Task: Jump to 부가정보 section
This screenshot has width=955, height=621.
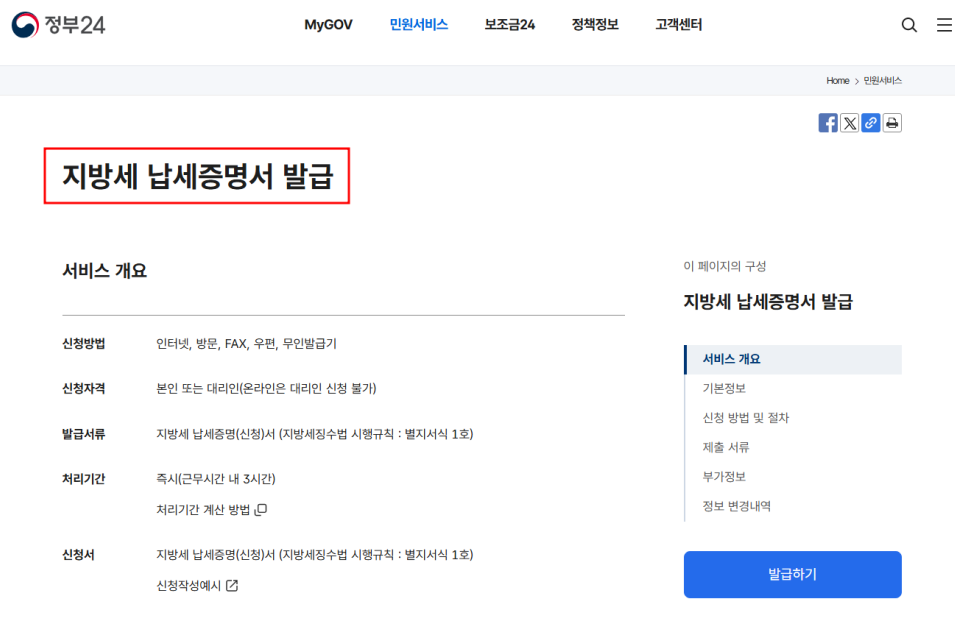Action: [724, 477]
